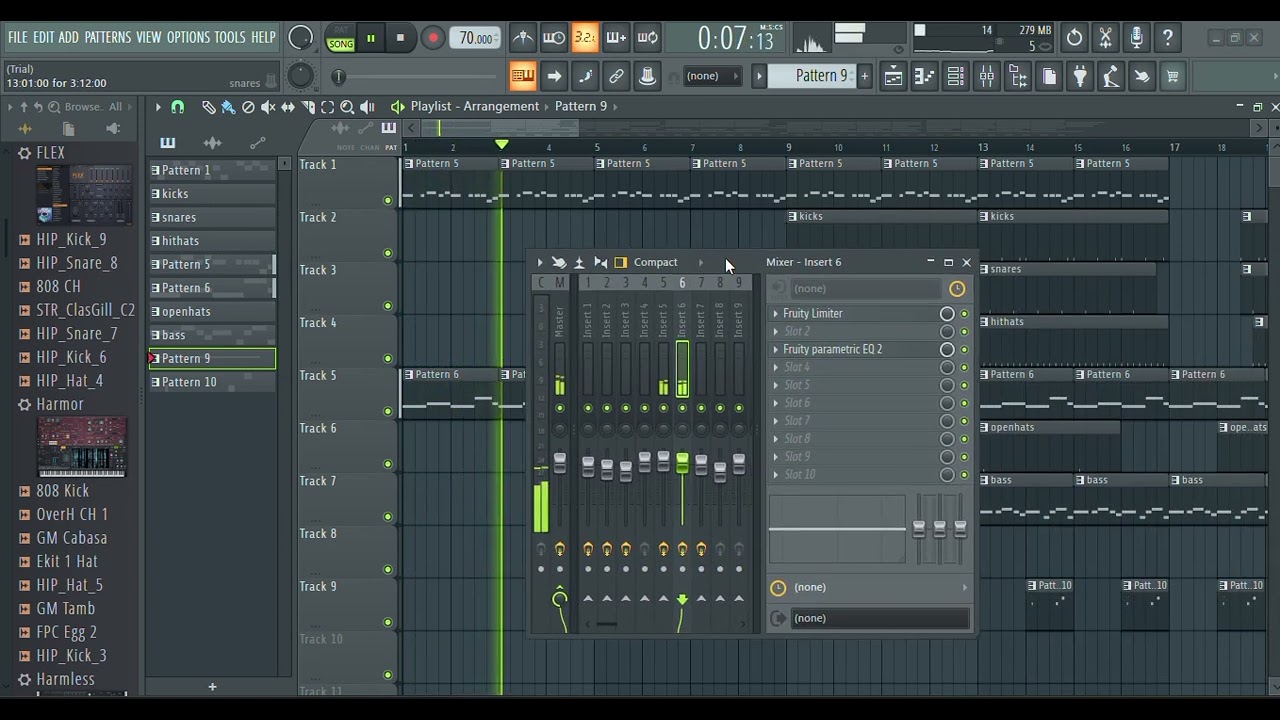The height and width of the screenshot is (720, 1280).
Task: Toggle the link/multilink controllers icon
Action: pyautogui.click(x=616, y=76)
